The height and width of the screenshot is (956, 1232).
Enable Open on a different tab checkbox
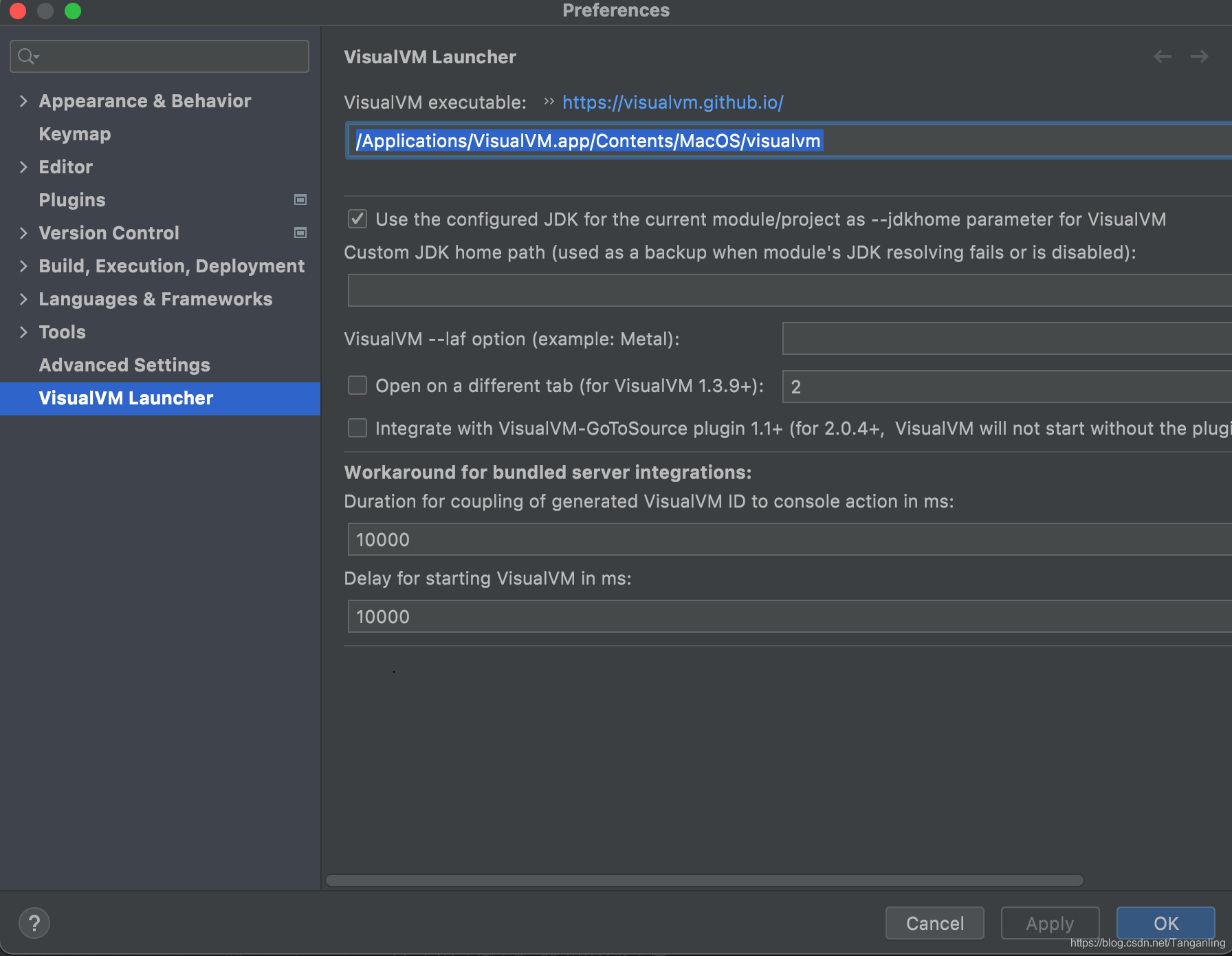pos(357,385)
